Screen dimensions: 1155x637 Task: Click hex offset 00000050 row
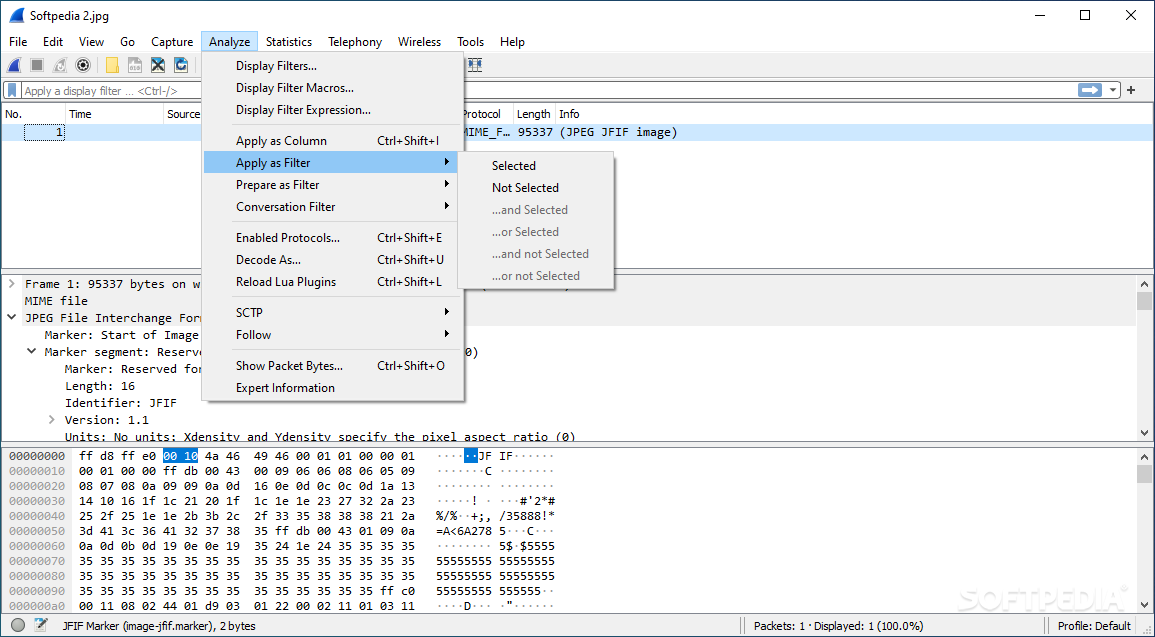click(x=37, y=531)
